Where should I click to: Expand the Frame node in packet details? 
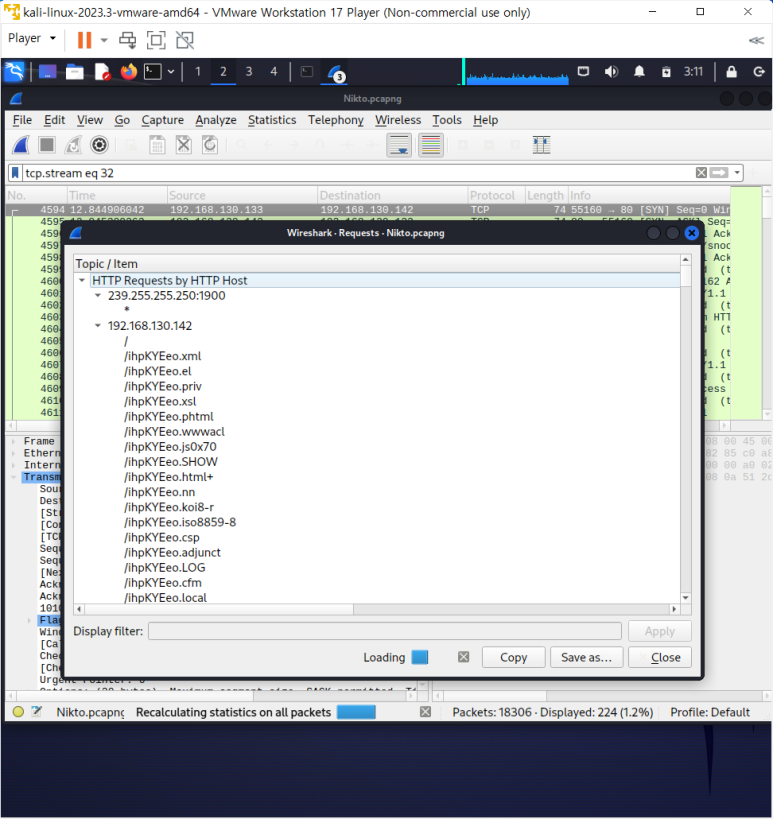(x=14, y=441)
